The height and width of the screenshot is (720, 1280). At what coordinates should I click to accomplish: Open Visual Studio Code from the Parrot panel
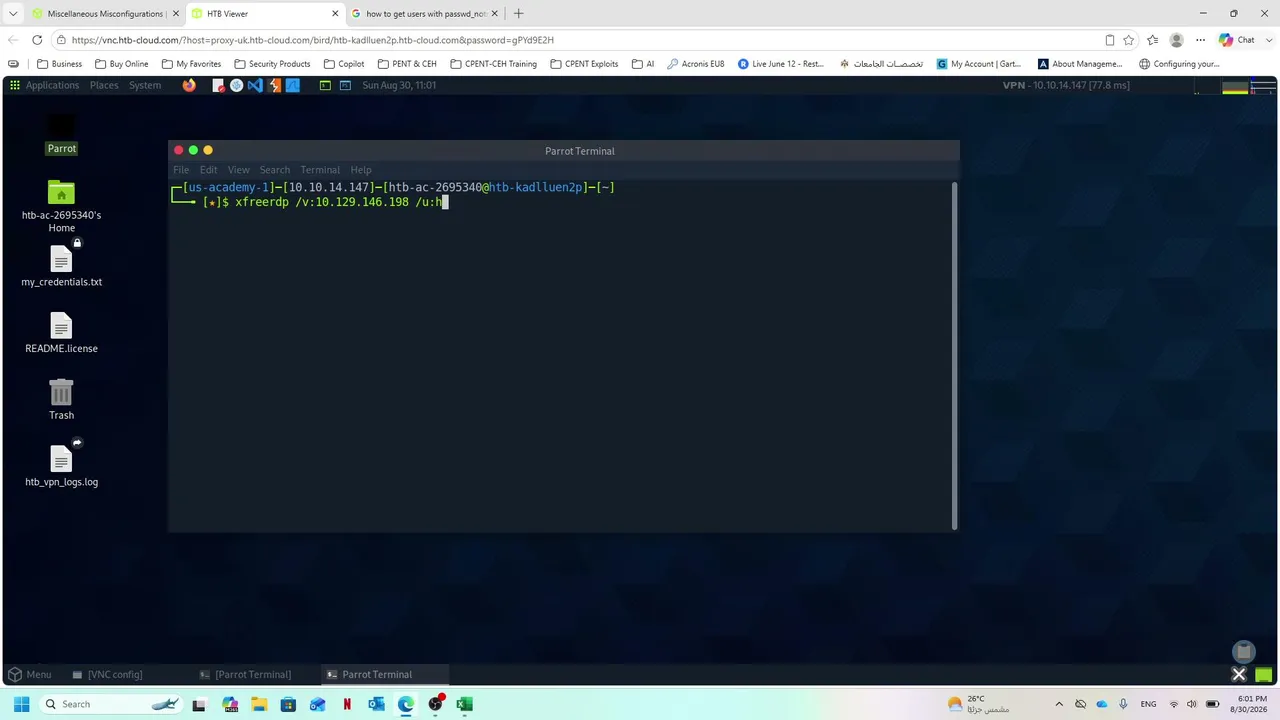[255, 85]
